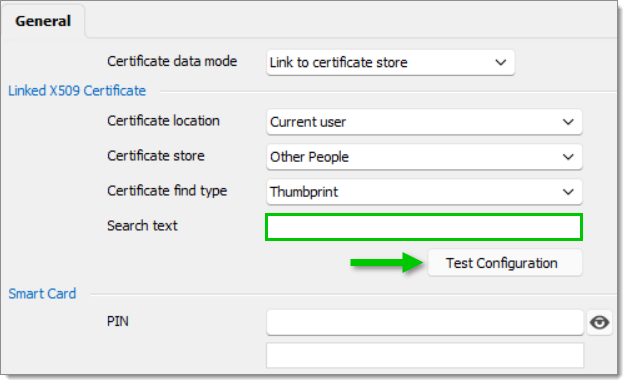628x385 pixels.
Task: Click the Certificate store label
Action: (156, 155)
